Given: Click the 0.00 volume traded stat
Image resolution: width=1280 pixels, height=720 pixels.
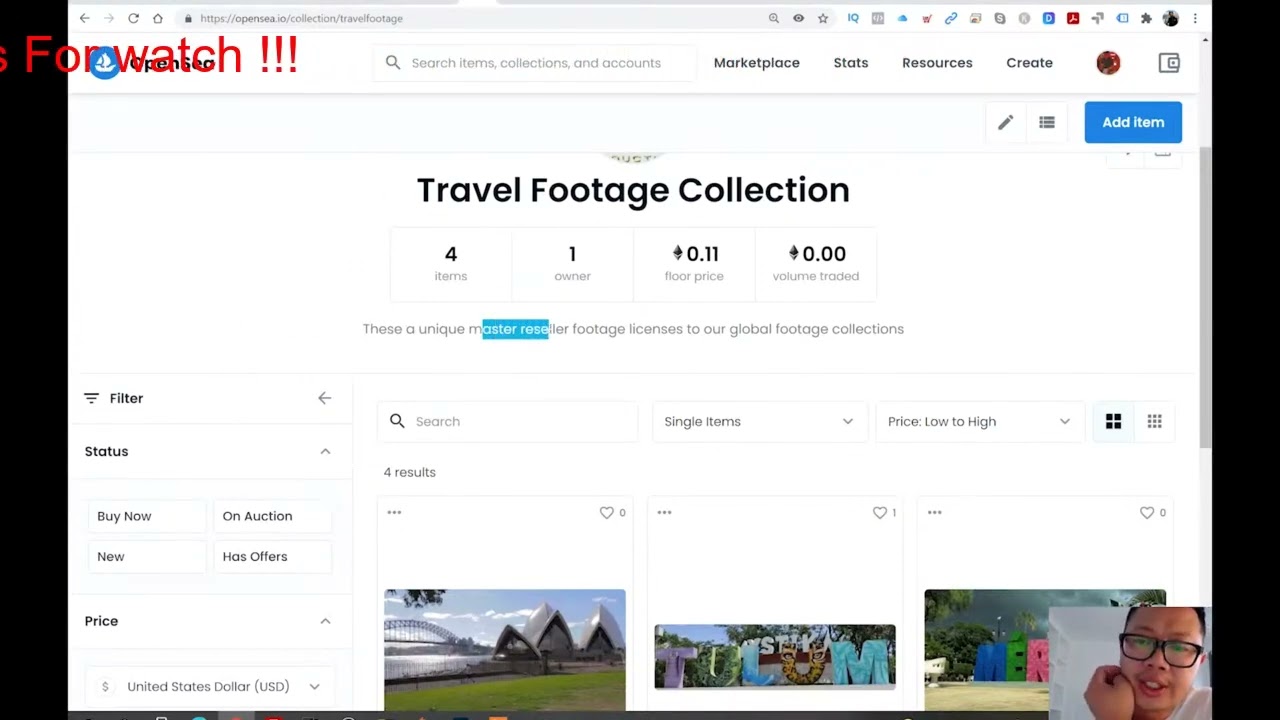Looking at the screenshot, I should [816, 264].
